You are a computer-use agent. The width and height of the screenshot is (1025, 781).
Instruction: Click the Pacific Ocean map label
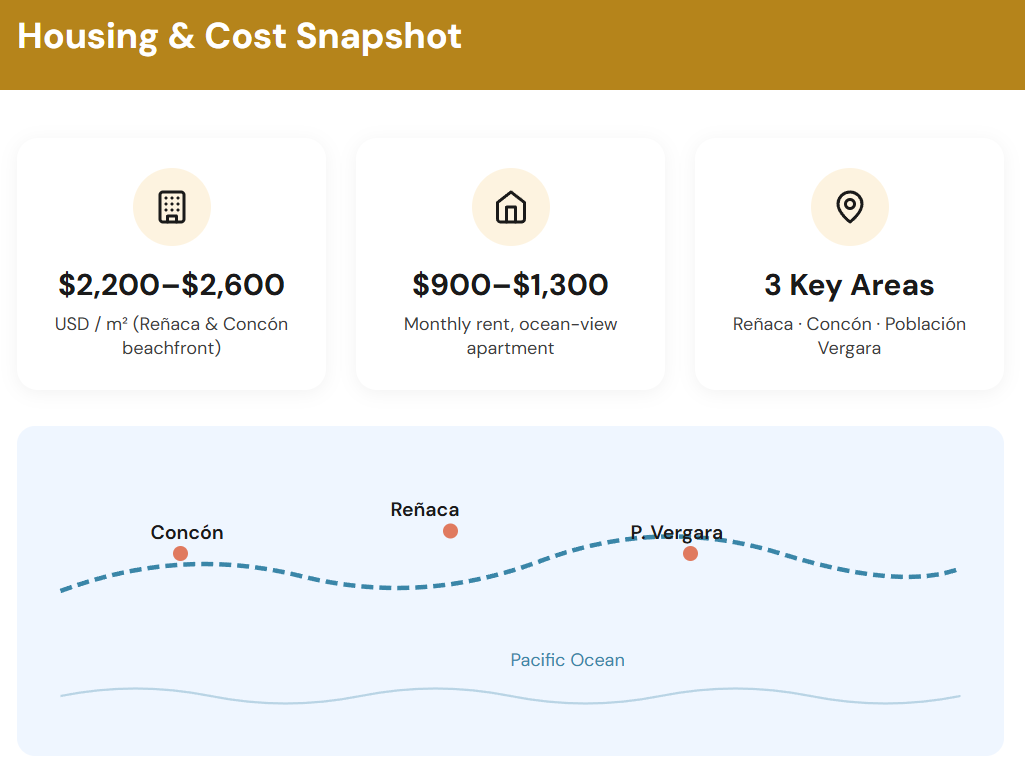pyautogui.click(x=567, y=660)
